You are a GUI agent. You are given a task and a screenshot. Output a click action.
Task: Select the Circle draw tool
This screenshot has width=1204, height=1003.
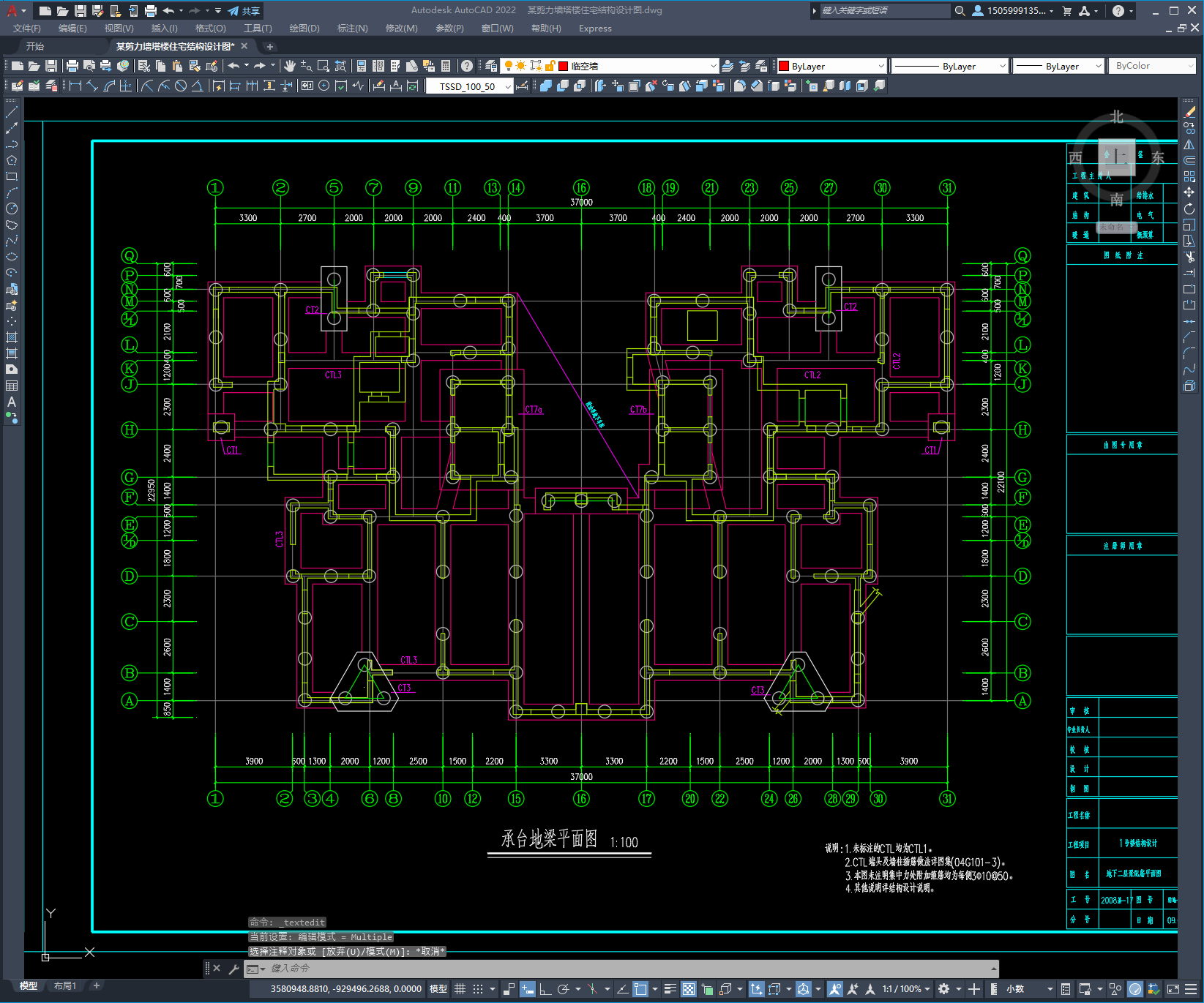12,209
